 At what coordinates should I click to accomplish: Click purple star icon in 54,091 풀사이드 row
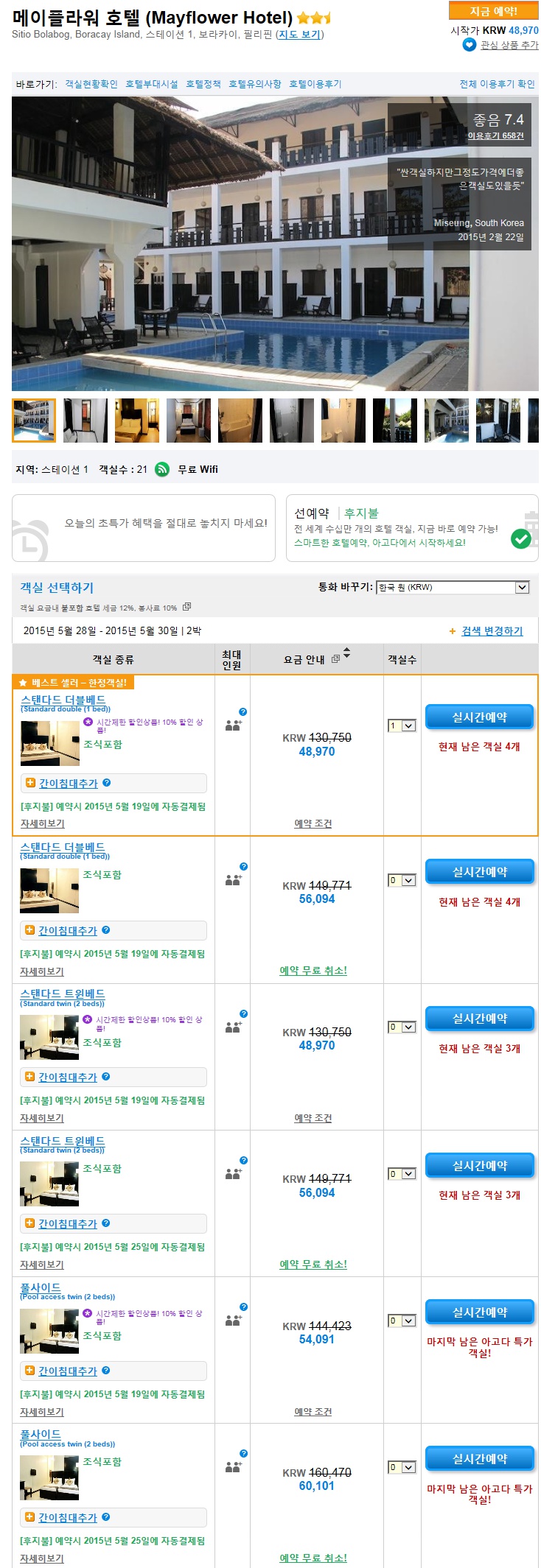pos(88,1313)
